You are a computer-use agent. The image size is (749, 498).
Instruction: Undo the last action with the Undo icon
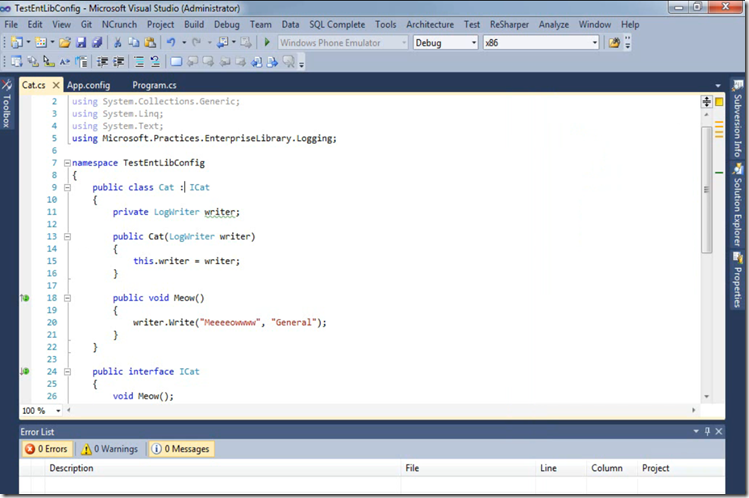pos(171,43)
